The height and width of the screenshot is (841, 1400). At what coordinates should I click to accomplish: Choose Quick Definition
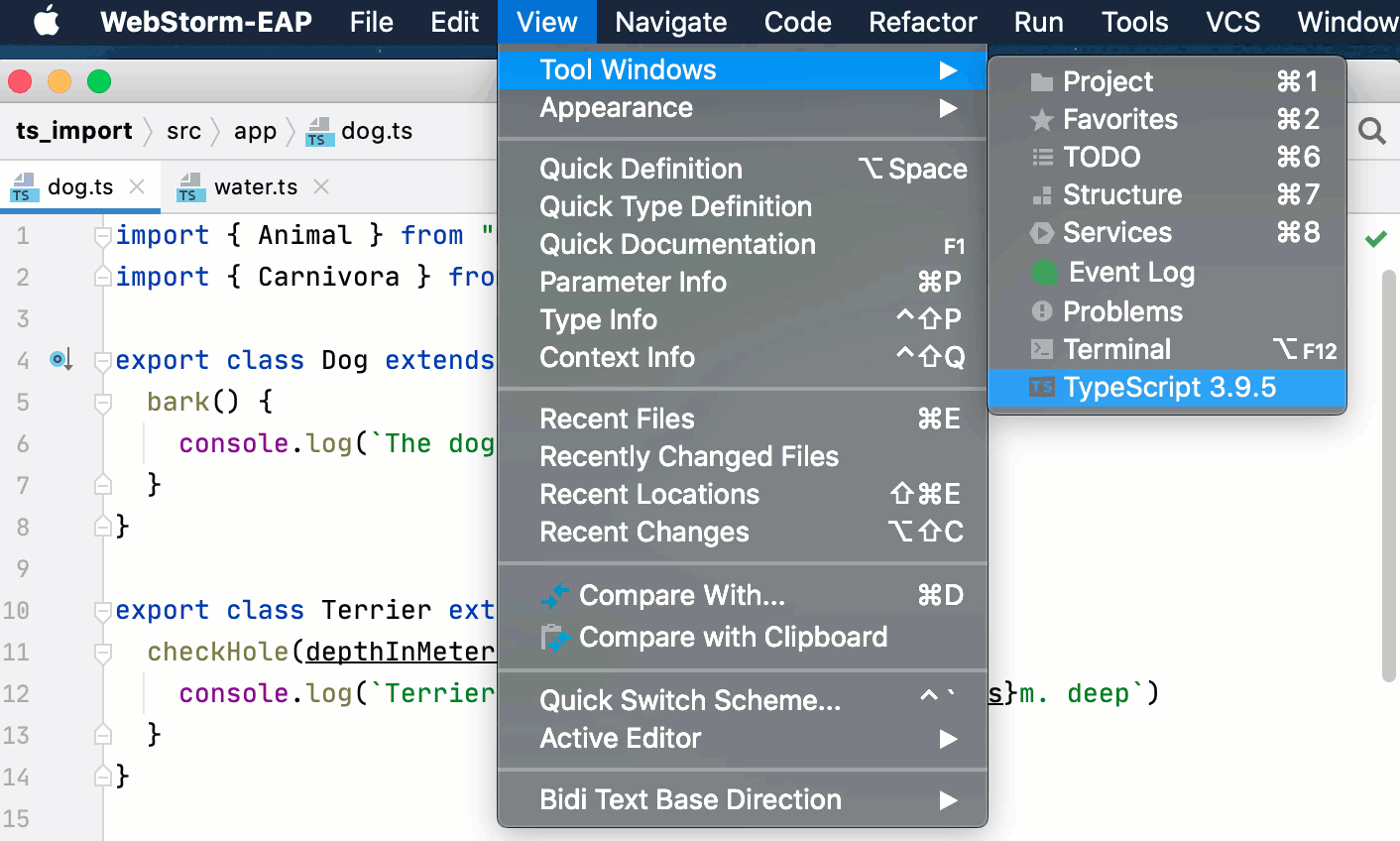tap(743, 169)
